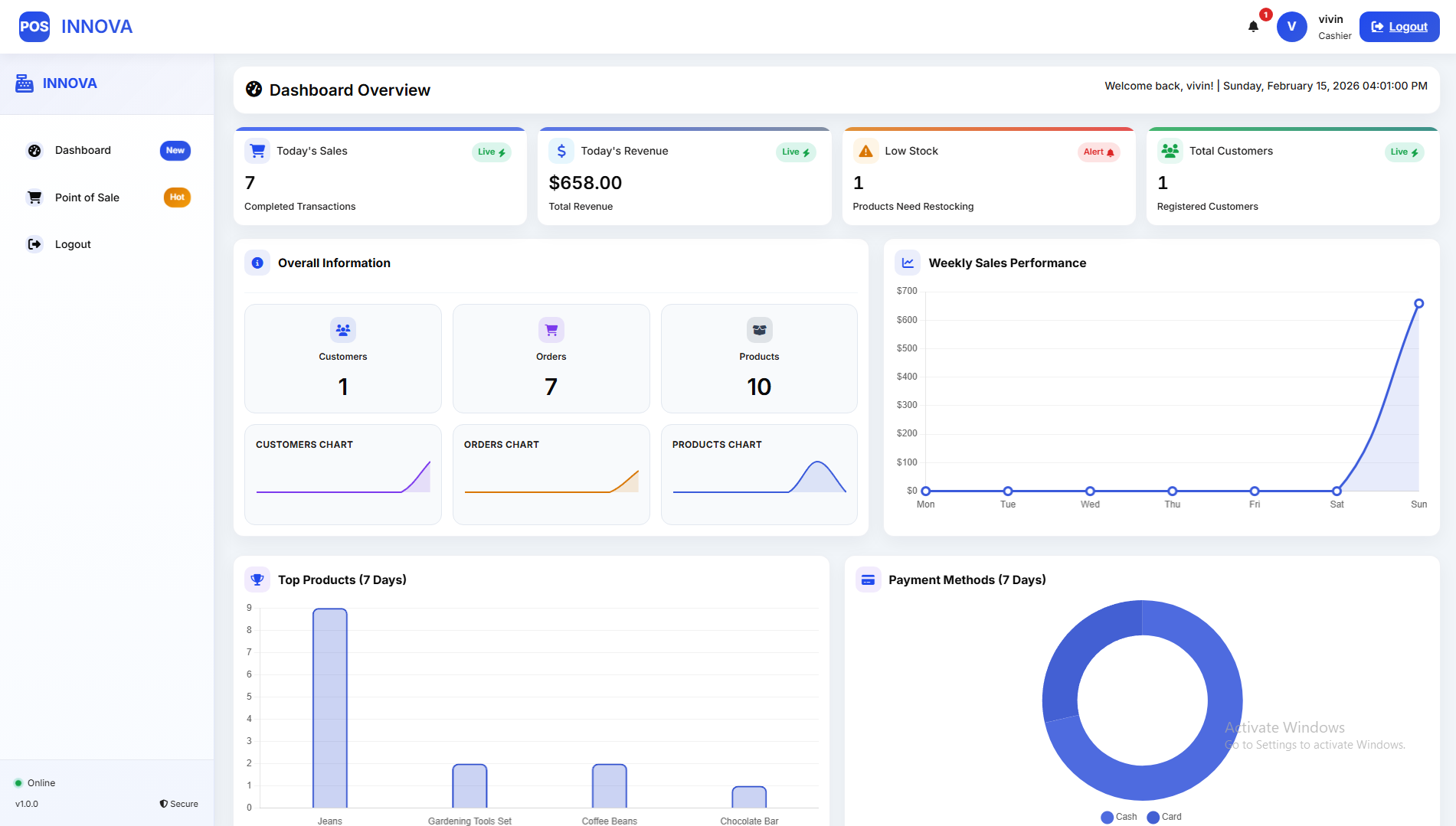Open the Products count card
The image size is (1456, 826).
759,358
